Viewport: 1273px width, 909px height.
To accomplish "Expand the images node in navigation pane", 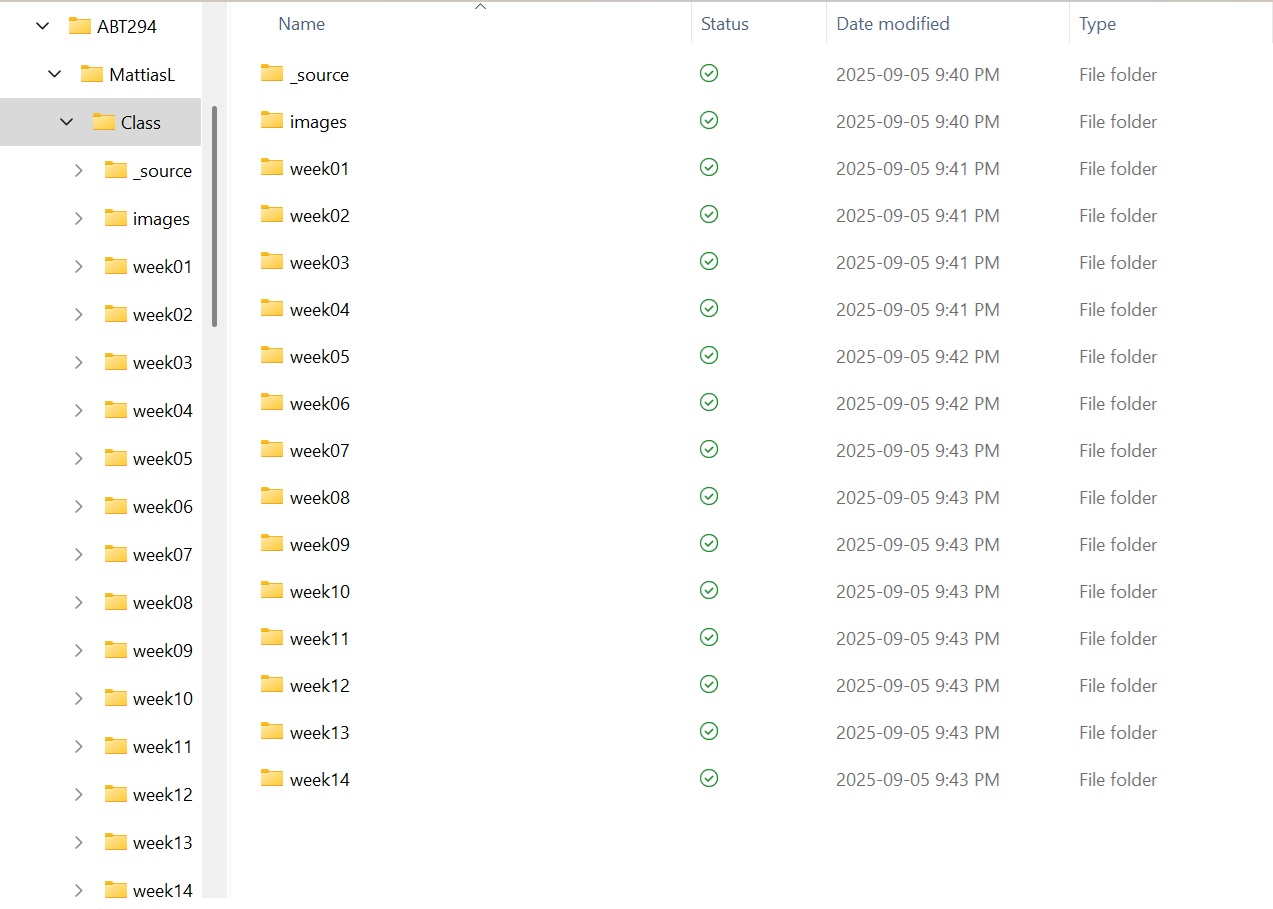I will (x=78, y=218).
